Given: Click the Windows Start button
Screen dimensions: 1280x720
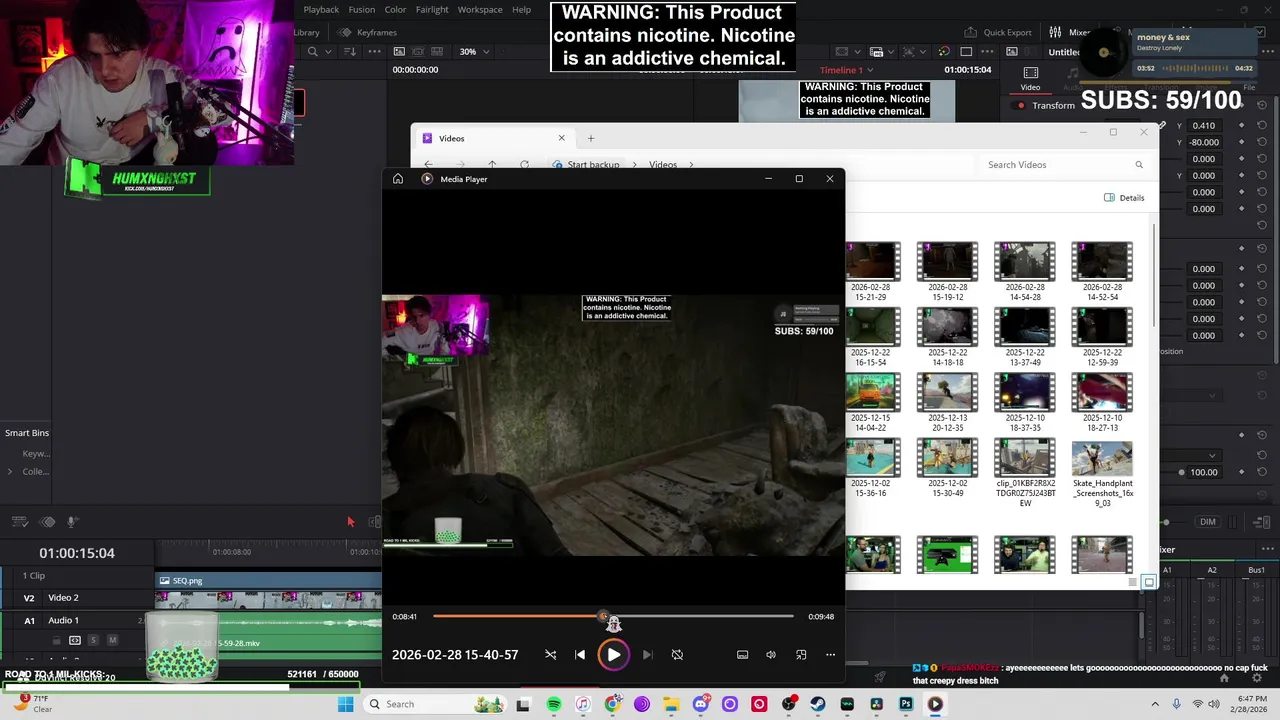Looking at the screenshot, I should pos(345,704).
